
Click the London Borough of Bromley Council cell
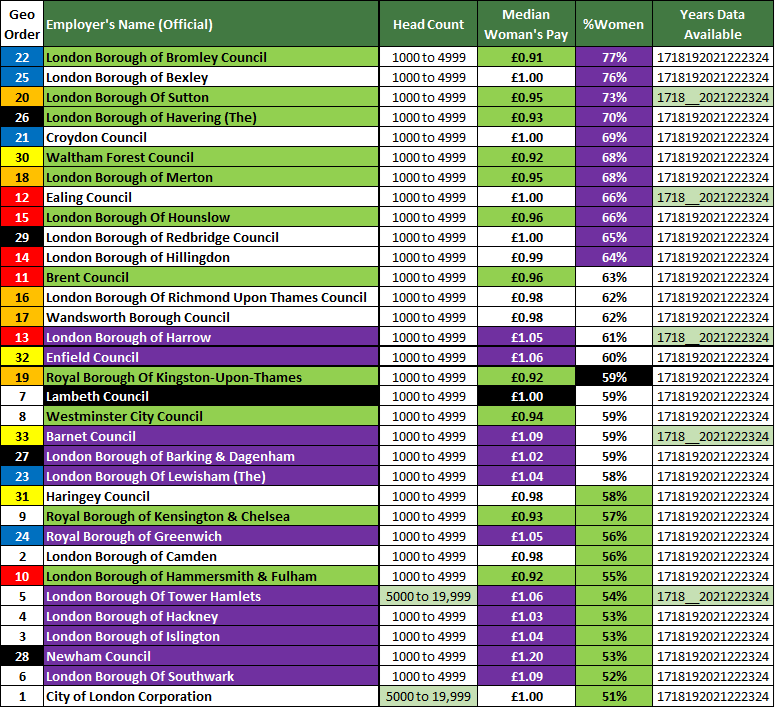tap(211, 58)
